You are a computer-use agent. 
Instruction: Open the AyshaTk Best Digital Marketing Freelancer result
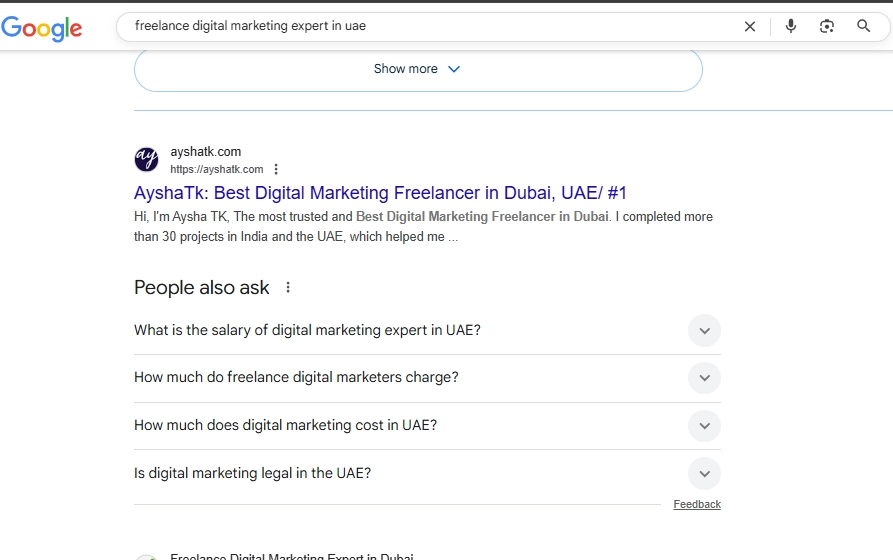pos(380,193)
